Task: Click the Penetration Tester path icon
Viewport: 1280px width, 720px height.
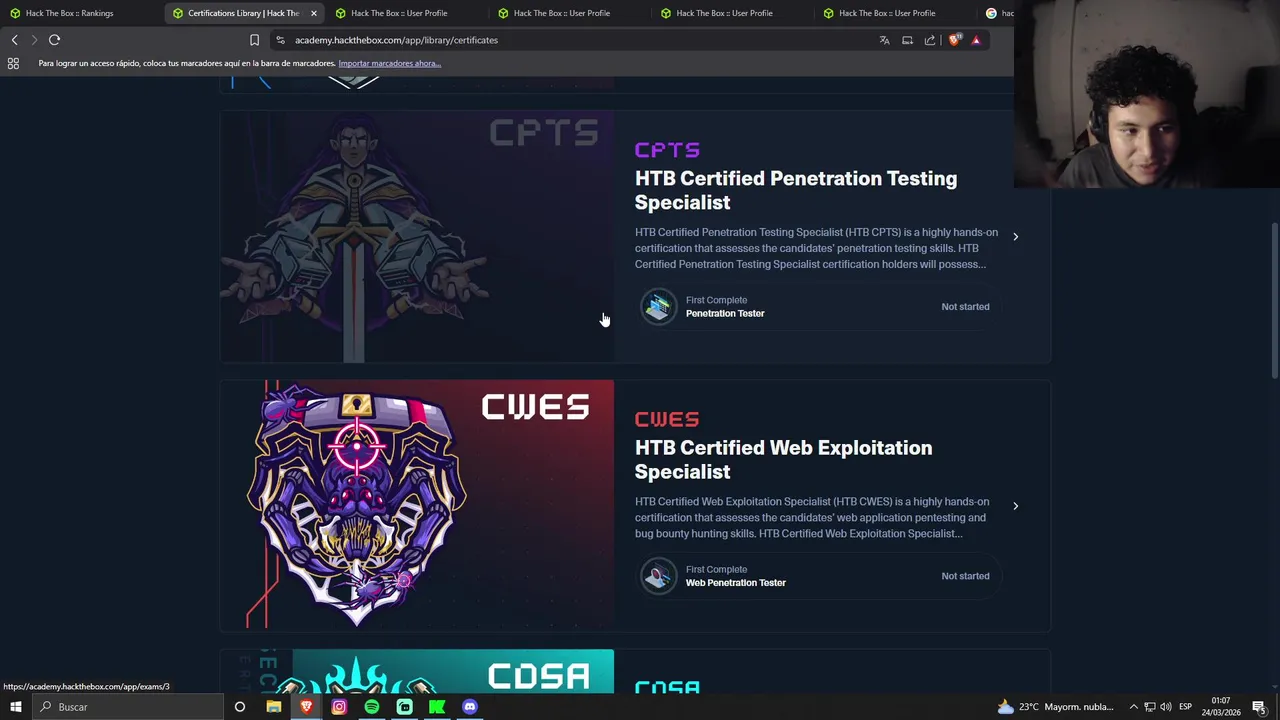Action: (x=658, y=307)
